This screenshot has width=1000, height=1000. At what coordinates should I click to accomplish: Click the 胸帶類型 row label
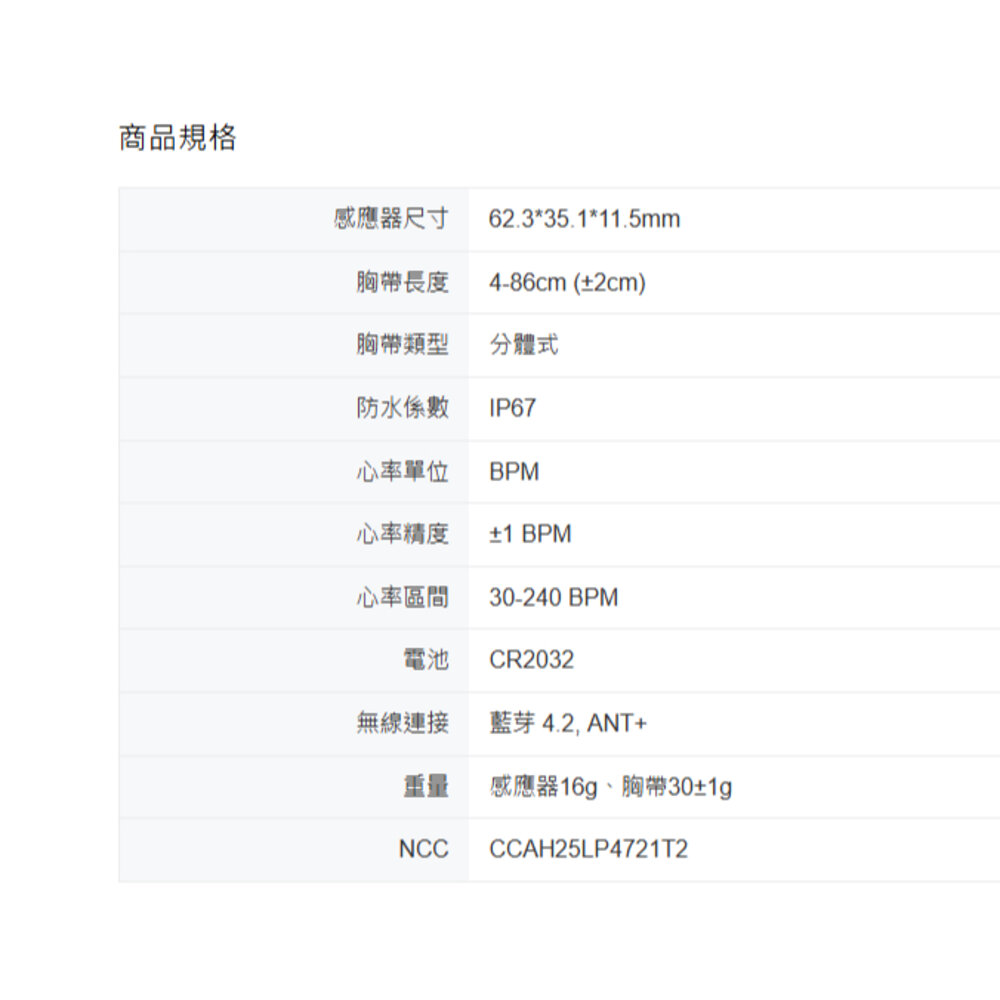point(402,345)
